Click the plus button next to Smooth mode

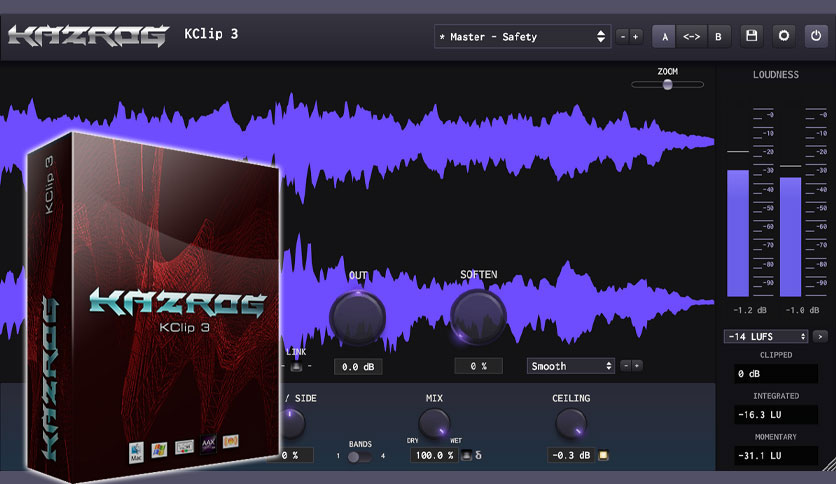point(636,366)
